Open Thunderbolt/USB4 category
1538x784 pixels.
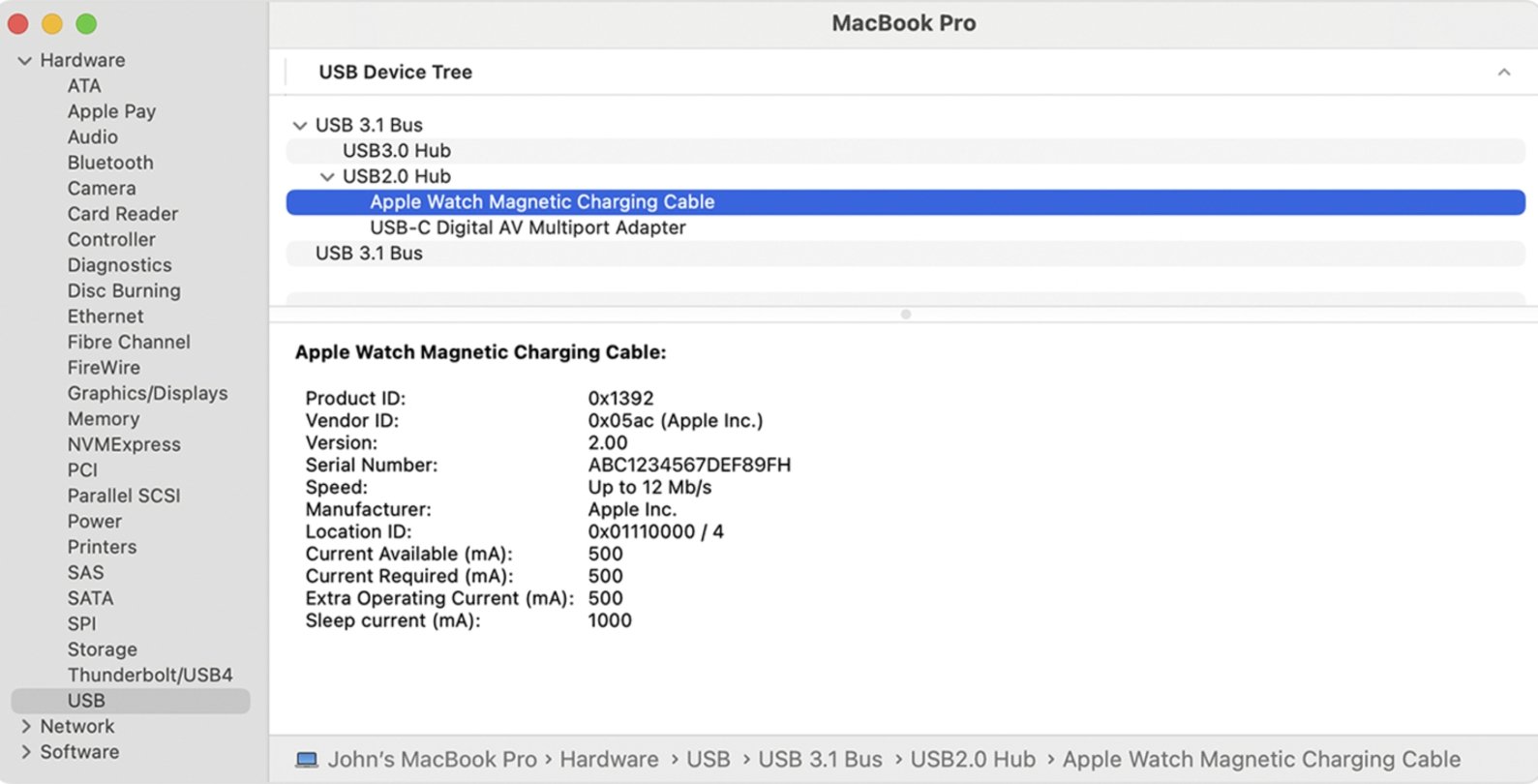[150, 676]
